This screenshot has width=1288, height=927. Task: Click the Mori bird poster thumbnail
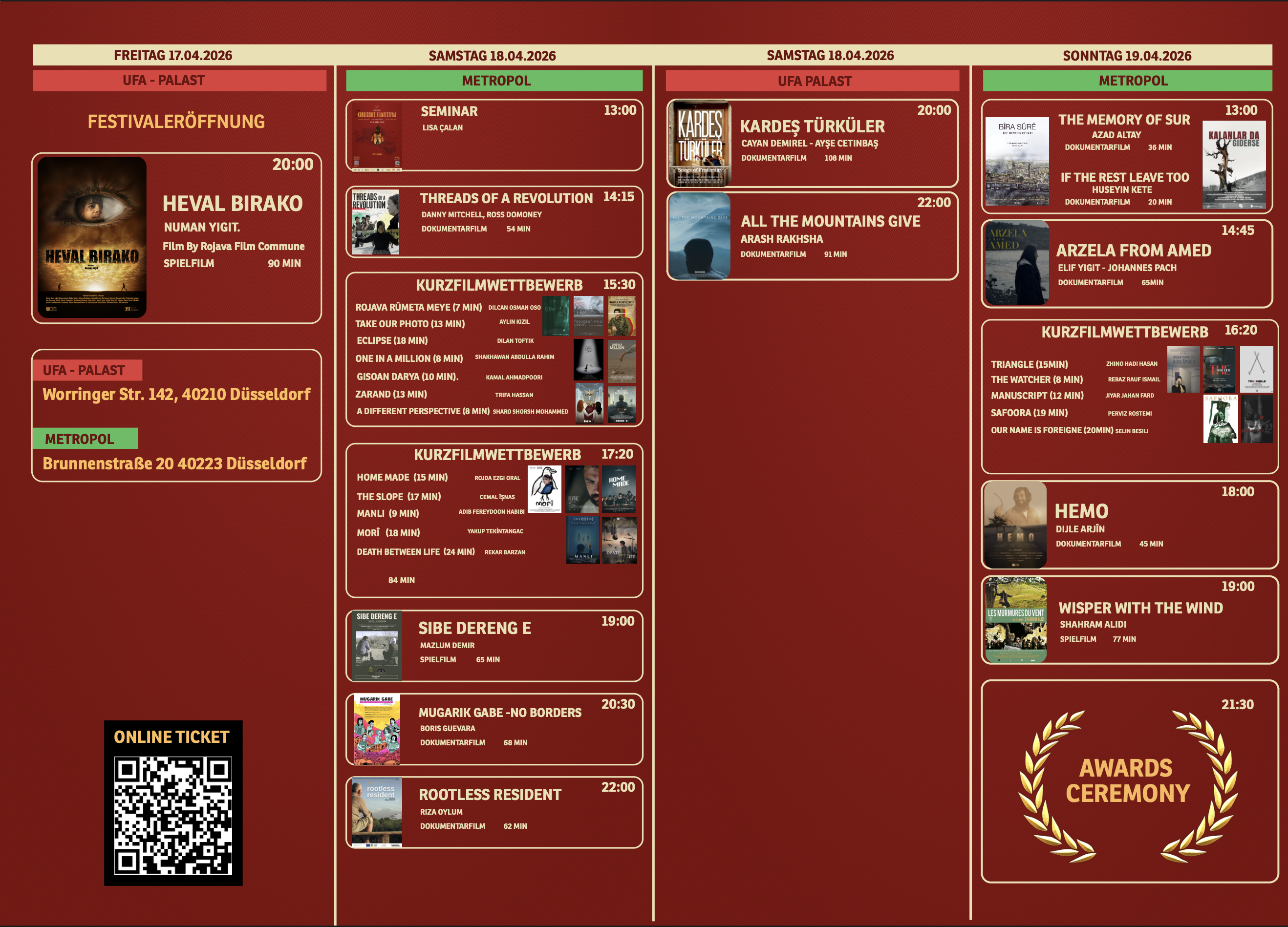[544, 489]
